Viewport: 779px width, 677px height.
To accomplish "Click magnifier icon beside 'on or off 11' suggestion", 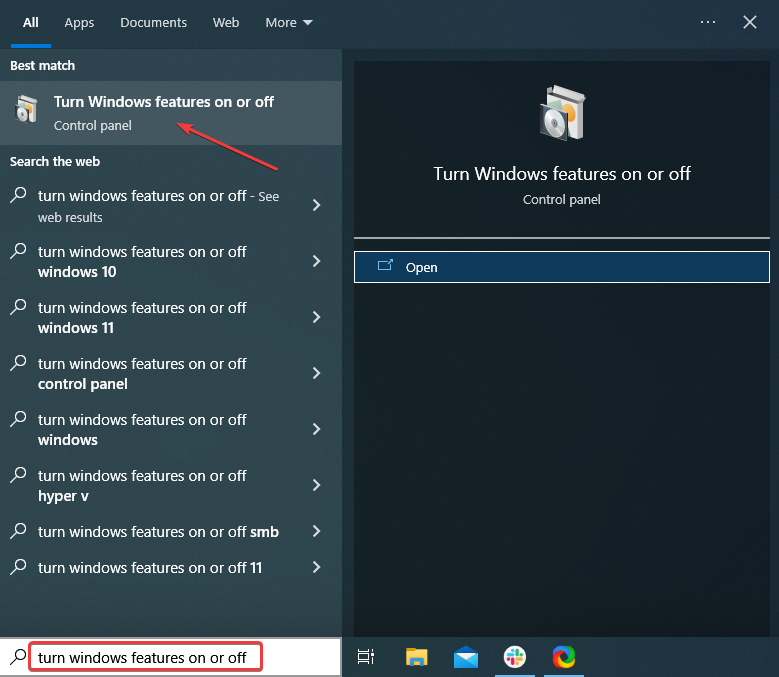I will tap(18, 567).
